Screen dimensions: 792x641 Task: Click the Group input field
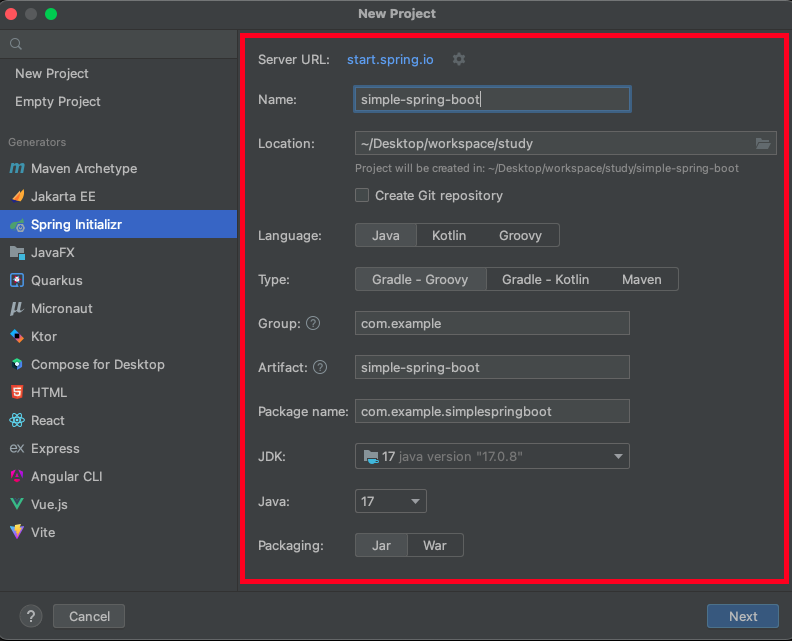[492, 323]
